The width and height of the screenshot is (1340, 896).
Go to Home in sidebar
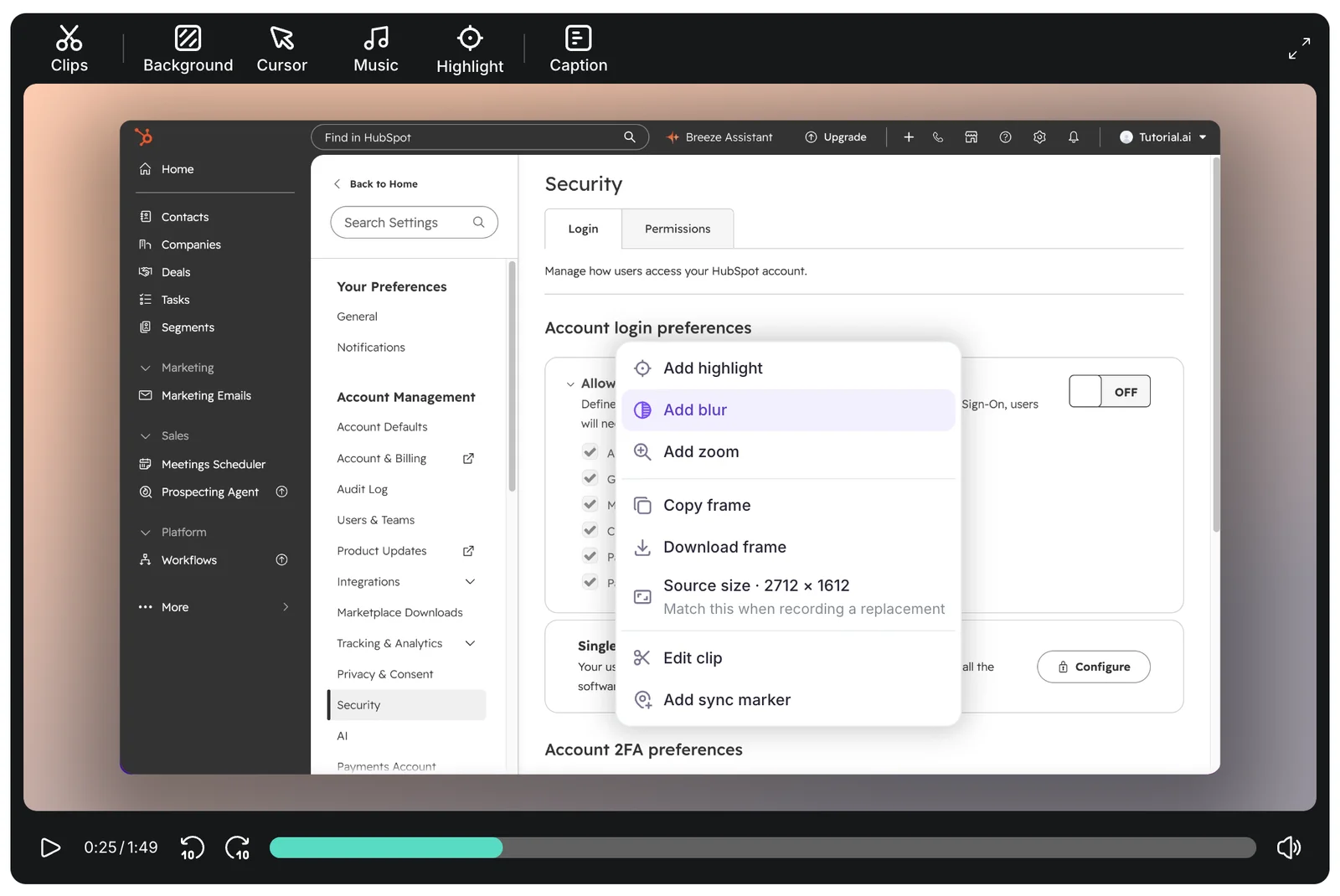point(167,169)
